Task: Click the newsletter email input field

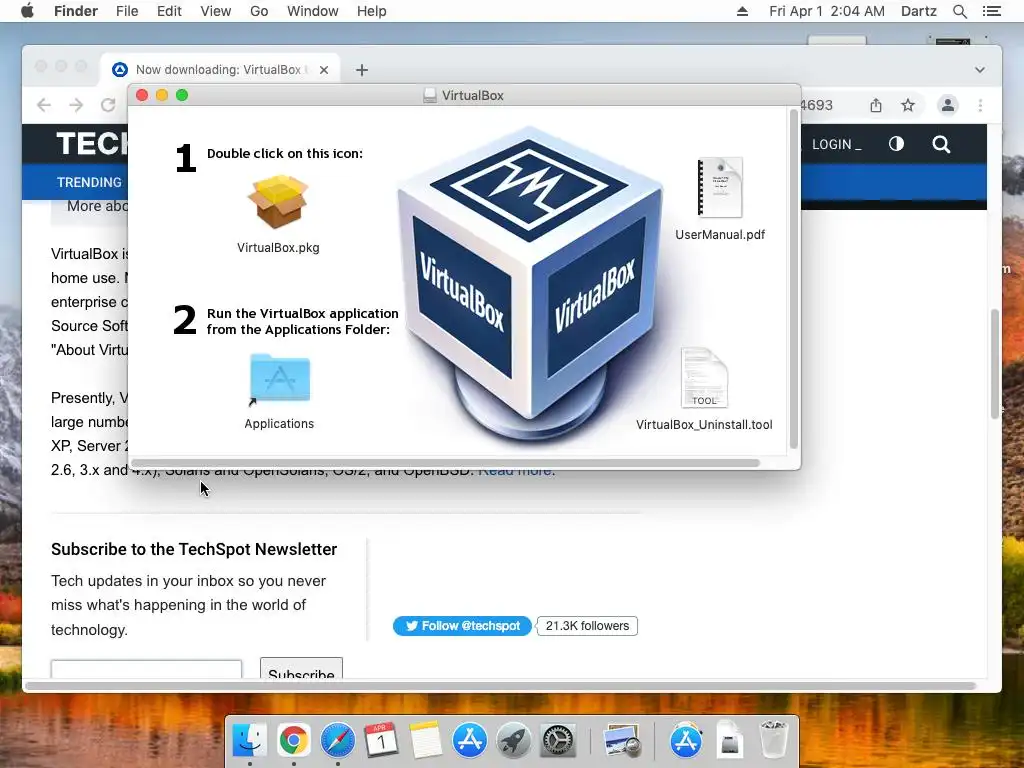Action: click(146, 670)
